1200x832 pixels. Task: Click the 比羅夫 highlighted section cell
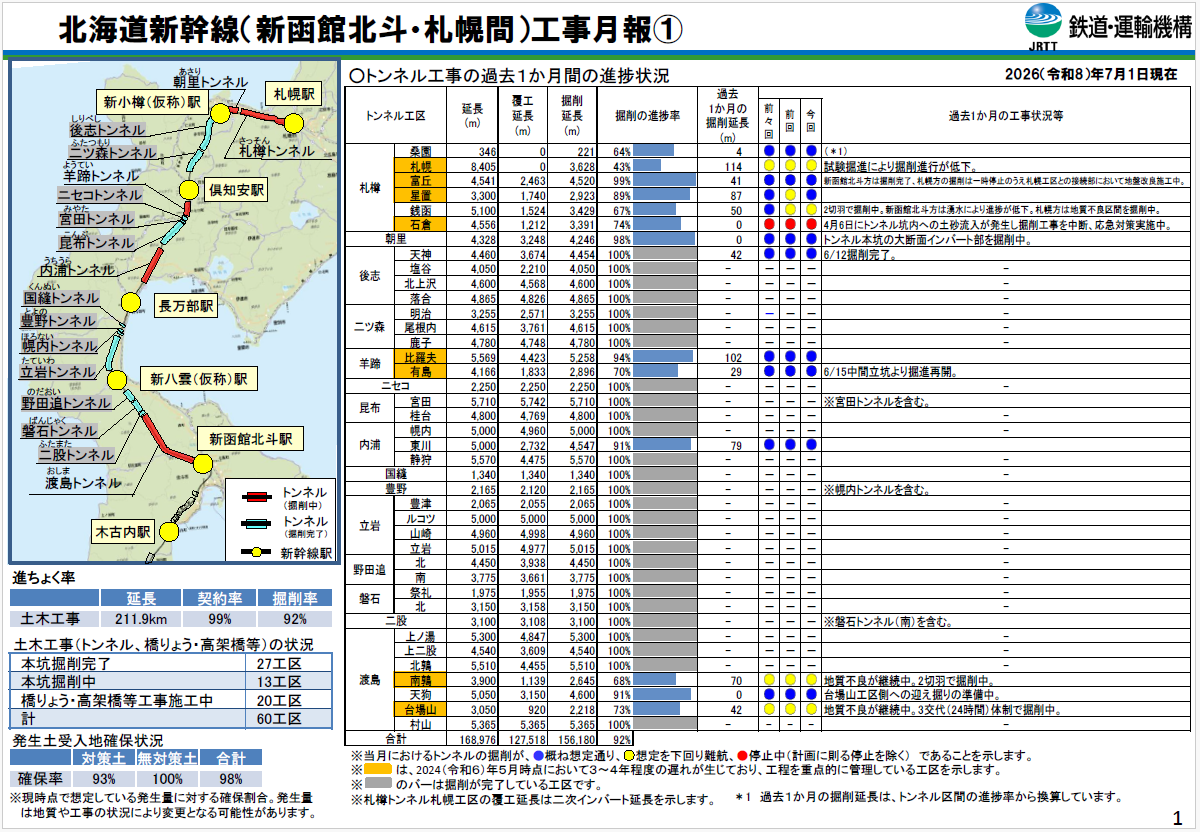[421, 356]
